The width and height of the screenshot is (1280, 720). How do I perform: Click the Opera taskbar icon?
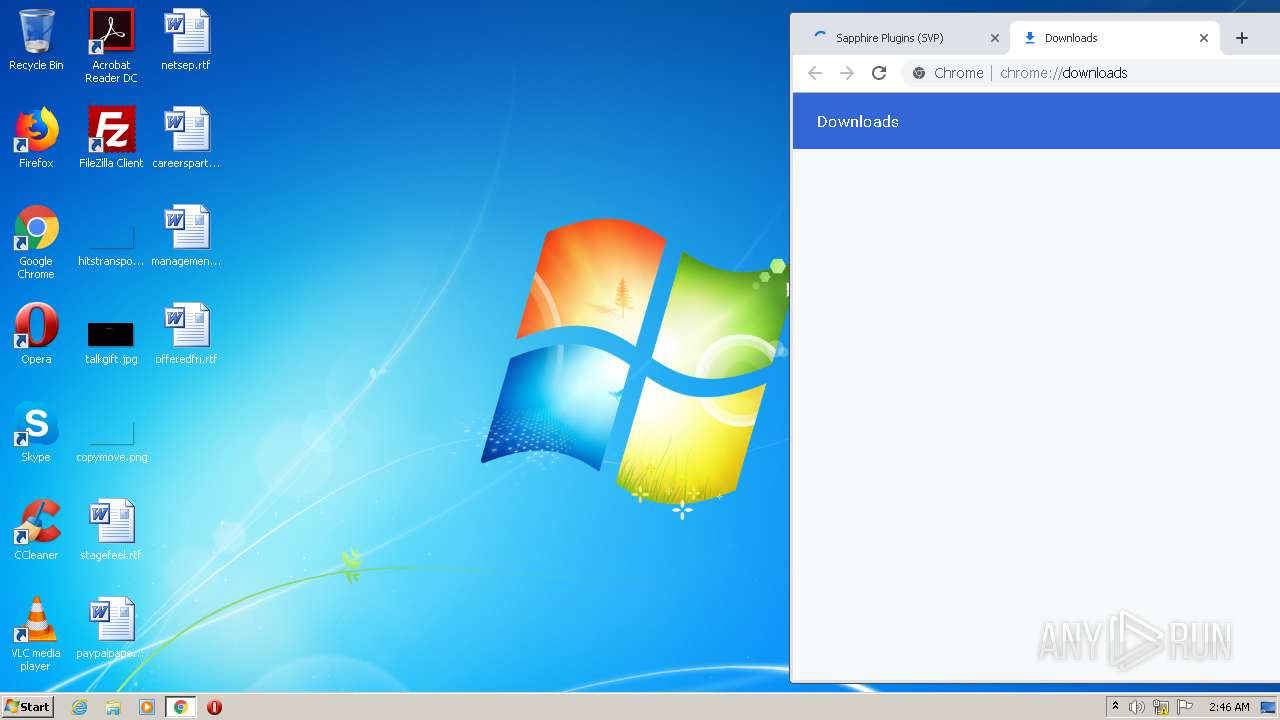coord(214,707)
